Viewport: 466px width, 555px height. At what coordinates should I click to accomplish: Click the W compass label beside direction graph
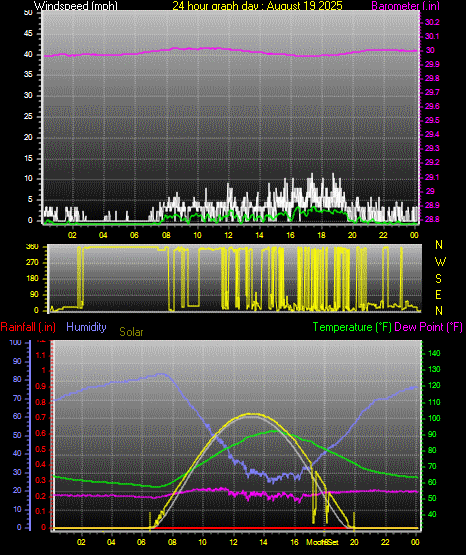[x=440, y=262]
